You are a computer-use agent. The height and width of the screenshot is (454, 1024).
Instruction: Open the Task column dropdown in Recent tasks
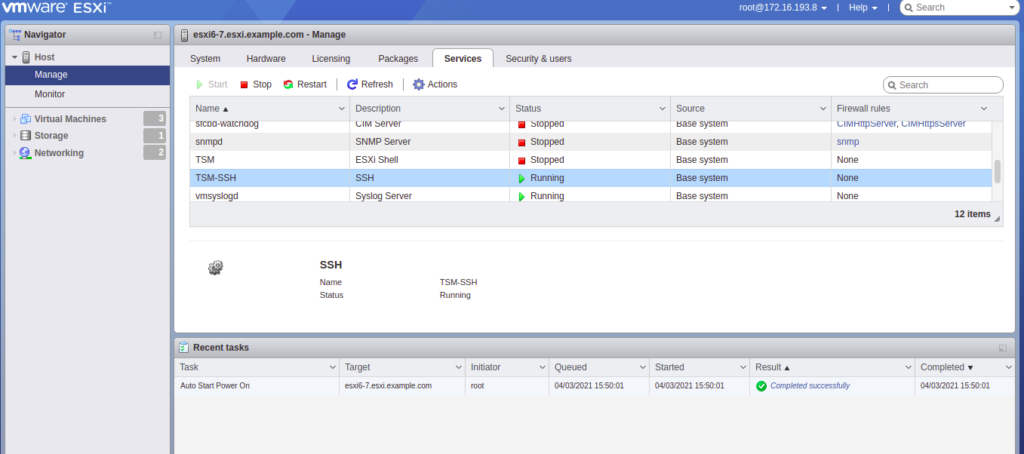click(x=331, y=368)
